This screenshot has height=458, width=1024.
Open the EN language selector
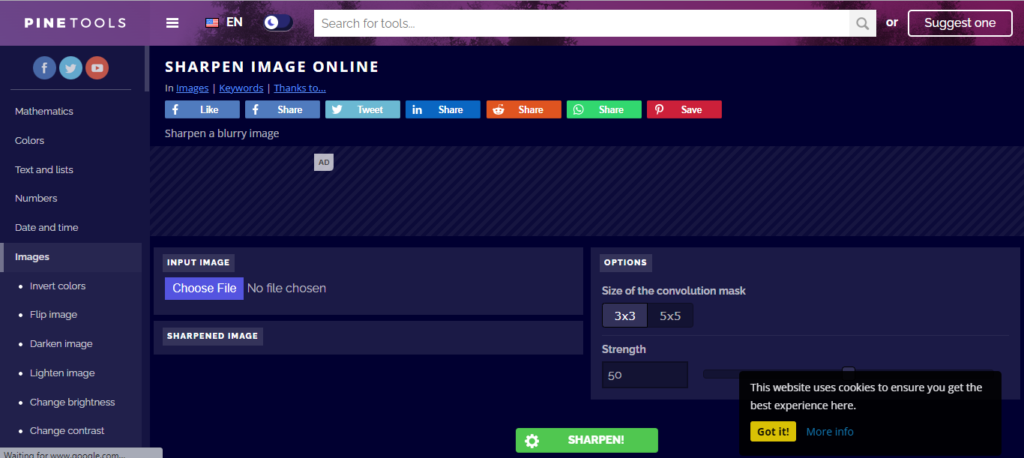224,22
